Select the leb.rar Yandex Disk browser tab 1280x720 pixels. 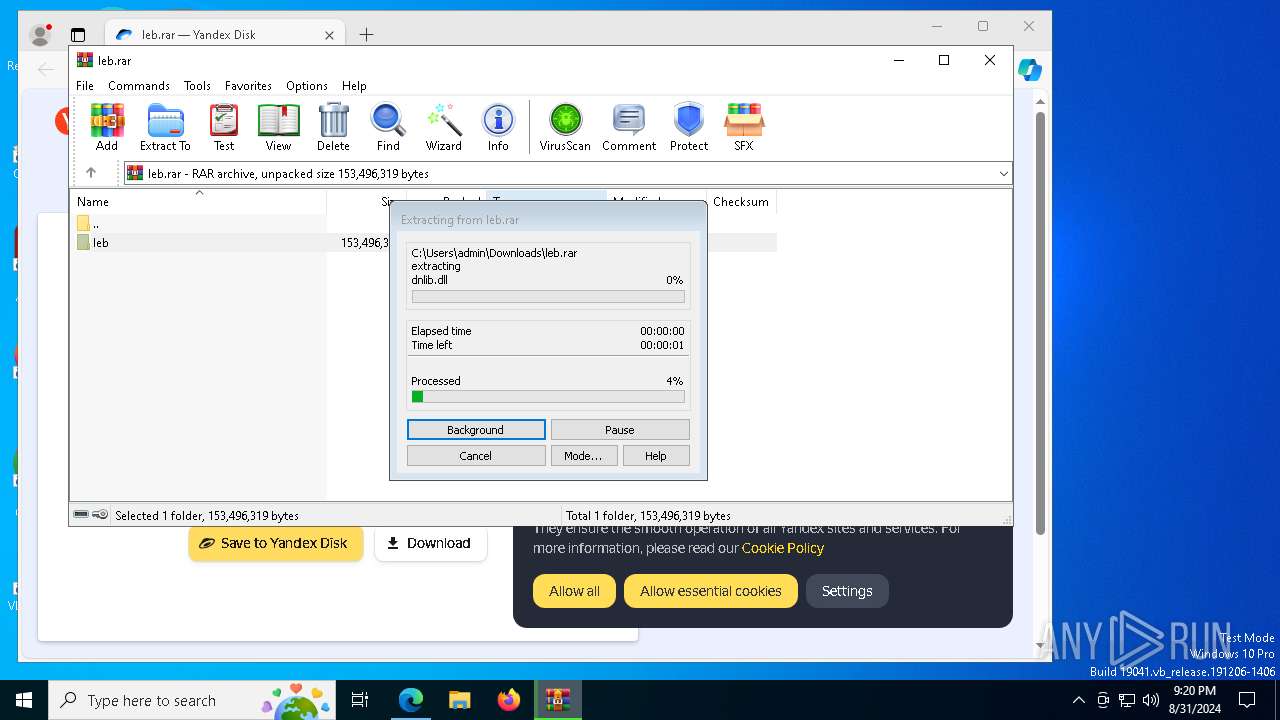(224, 35)
